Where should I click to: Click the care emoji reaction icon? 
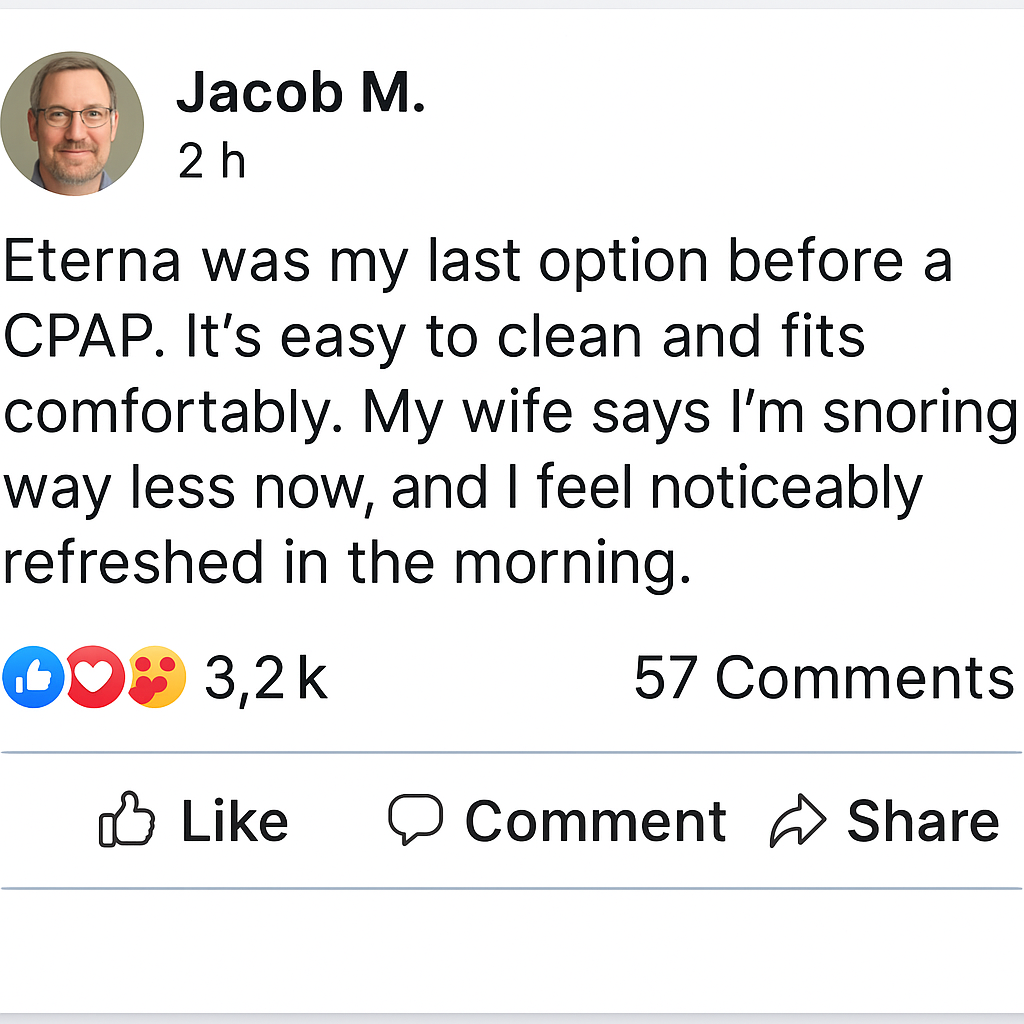[157, 677]
